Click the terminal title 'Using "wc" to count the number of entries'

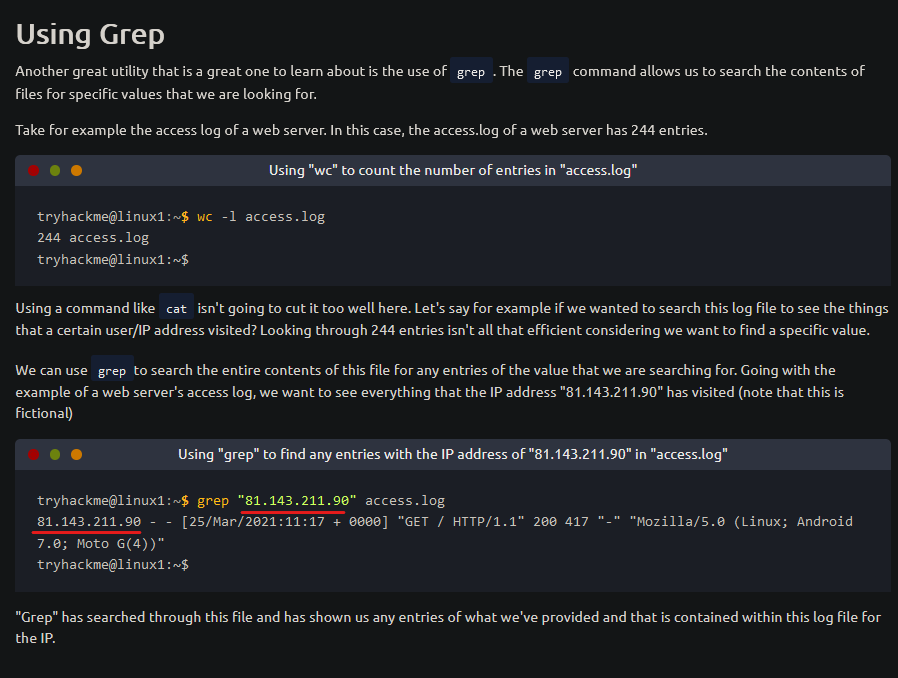(453, 170)
